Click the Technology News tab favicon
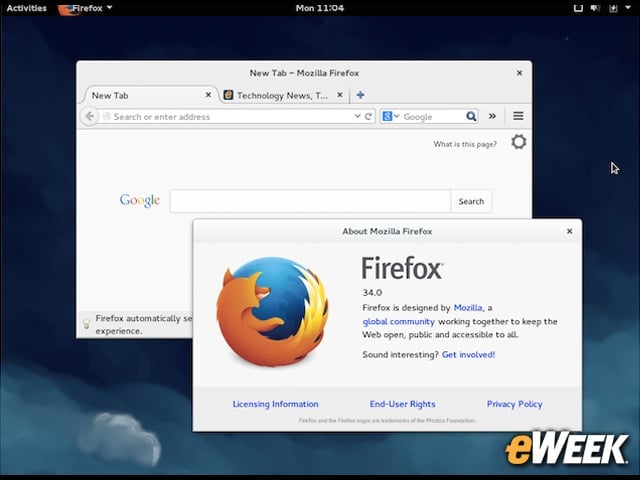 [228, 96]
